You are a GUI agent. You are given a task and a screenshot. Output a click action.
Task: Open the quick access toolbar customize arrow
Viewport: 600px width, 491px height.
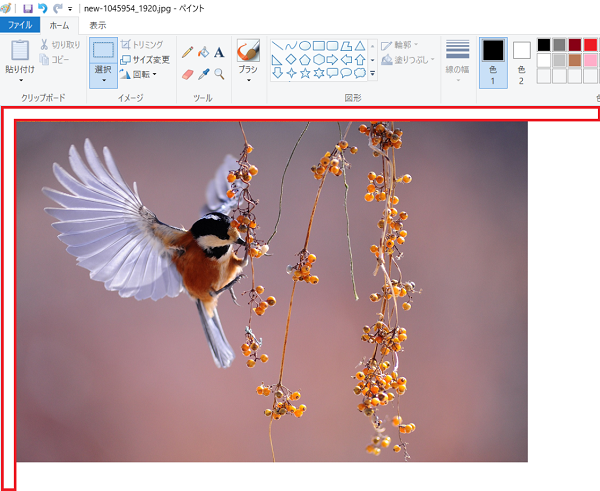click(x=70, y=9)
